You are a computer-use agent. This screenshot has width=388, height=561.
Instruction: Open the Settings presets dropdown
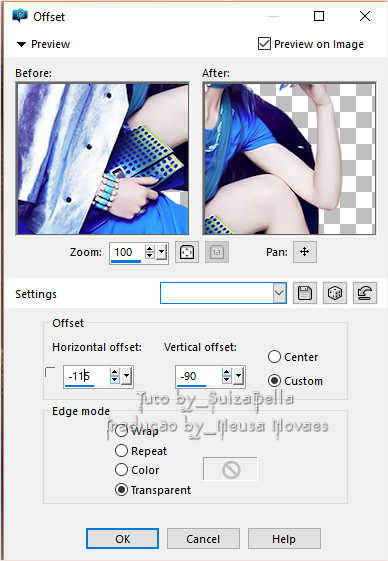(279, 293)
